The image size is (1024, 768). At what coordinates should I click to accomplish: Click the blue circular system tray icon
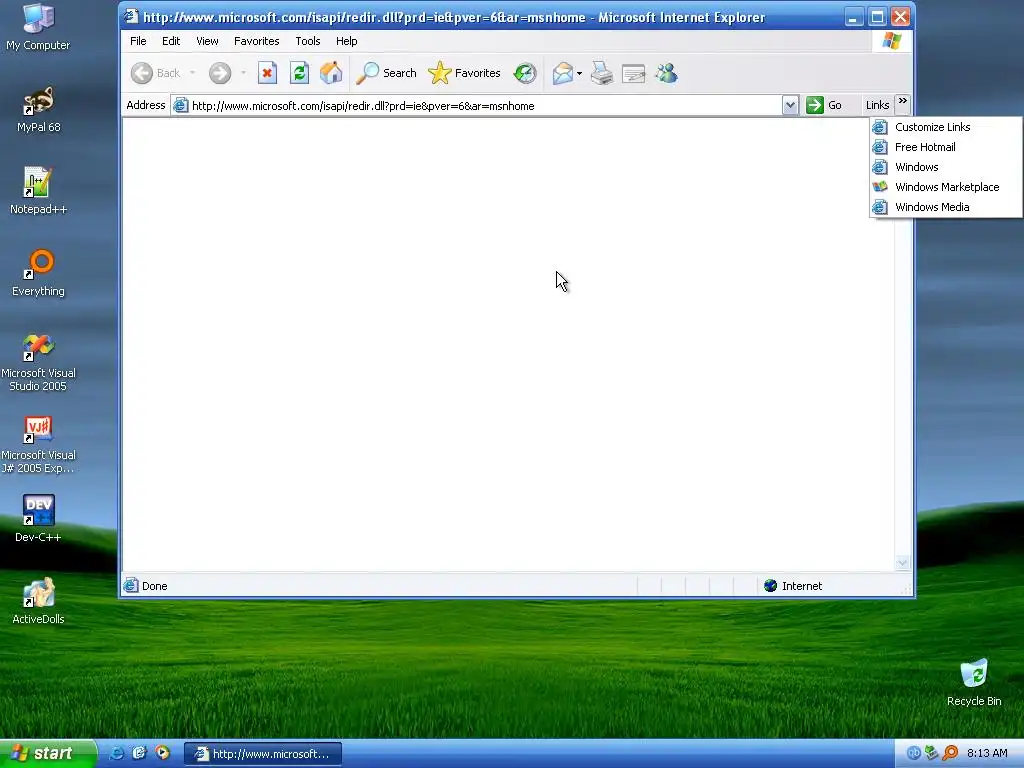coord(914,753)
